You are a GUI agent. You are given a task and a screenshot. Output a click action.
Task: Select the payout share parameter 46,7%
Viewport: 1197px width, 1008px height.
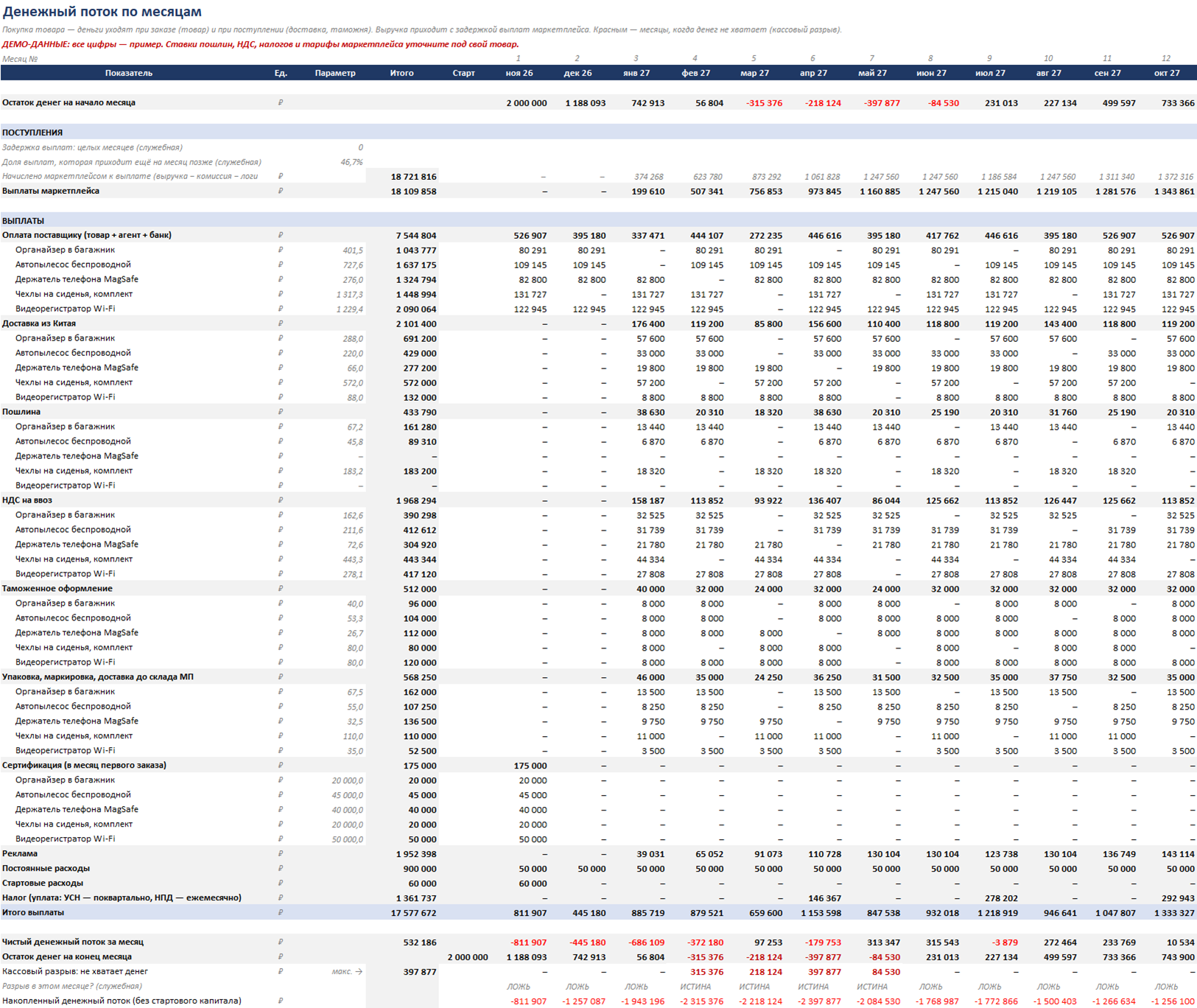351,162
